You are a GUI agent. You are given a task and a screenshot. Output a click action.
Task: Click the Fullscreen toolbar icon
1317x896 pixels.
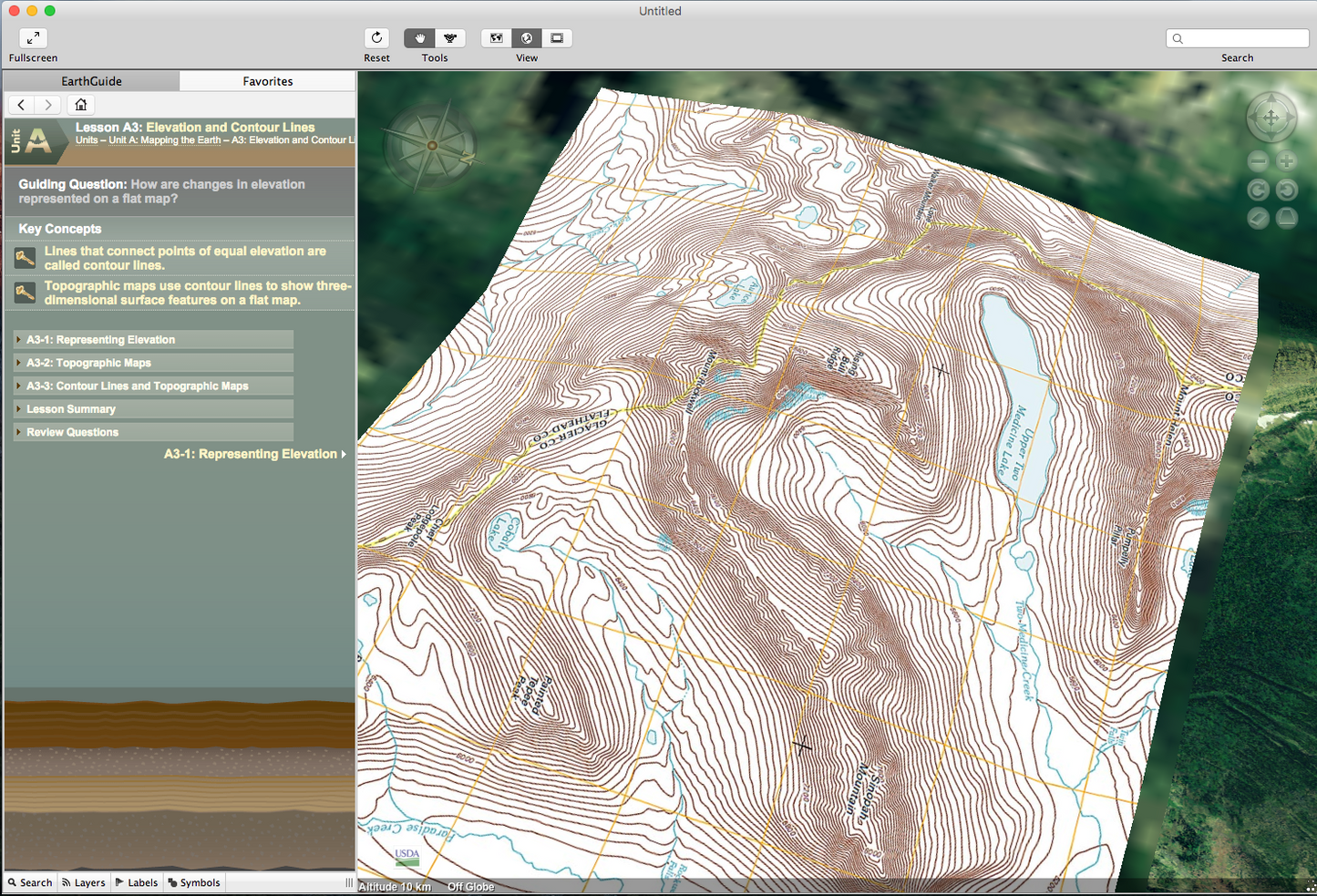[x=33, y=38]
